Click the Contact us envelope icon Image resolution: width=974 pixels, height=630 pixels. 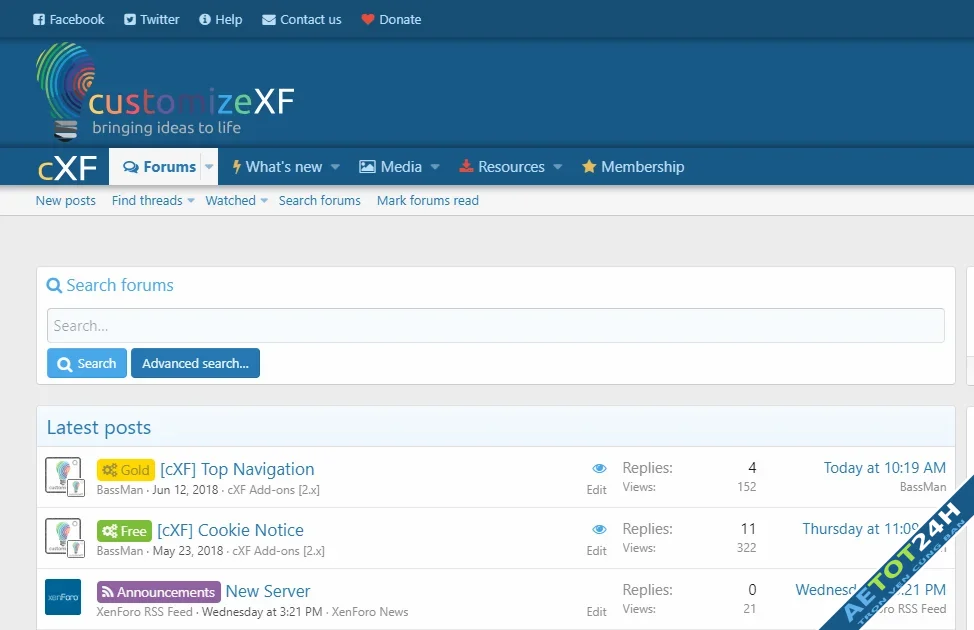click(x=267, y=19)
